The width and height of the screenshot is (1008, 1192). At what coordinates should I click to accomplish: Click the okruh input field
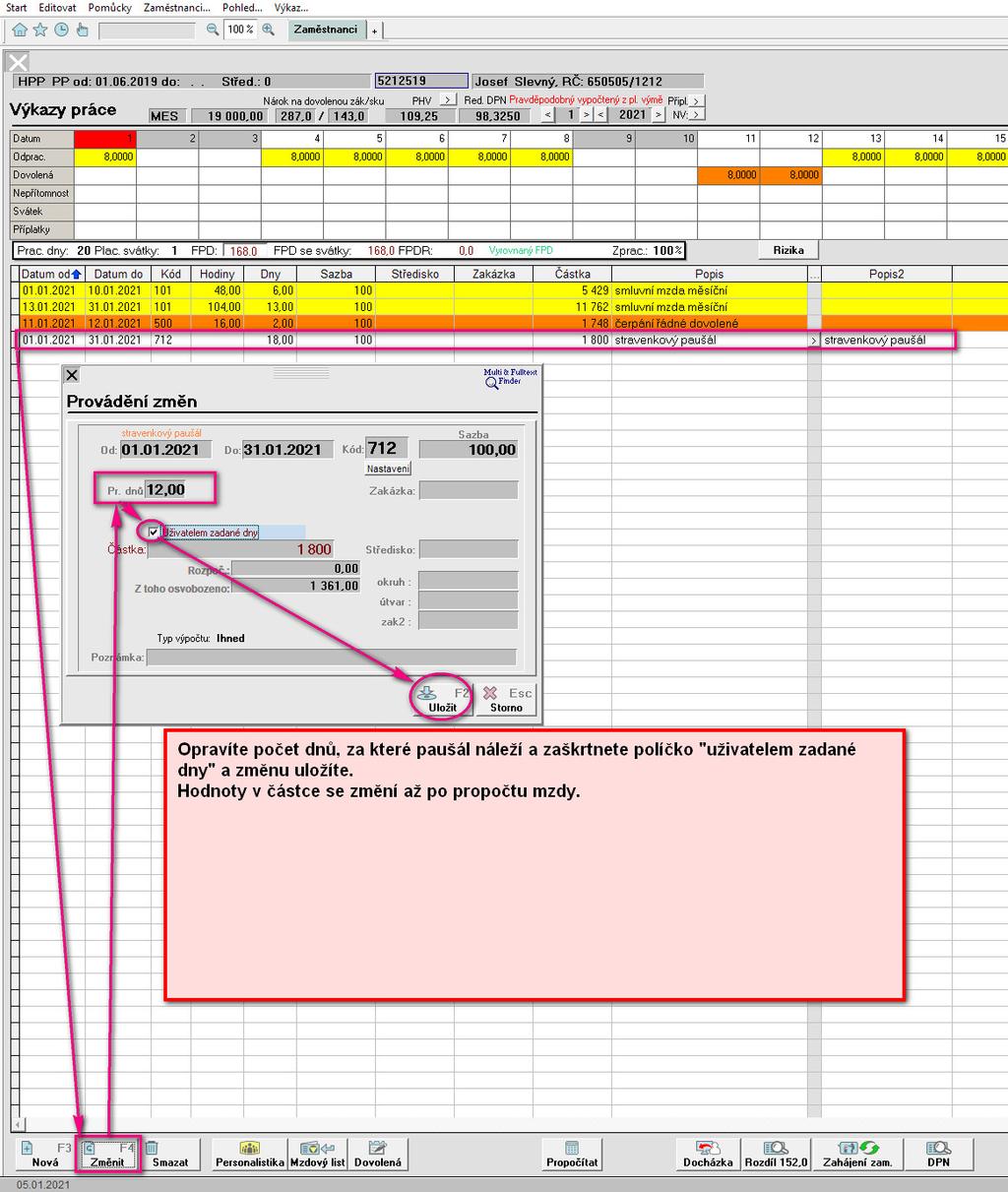pyautogui.click(x=469, y=582)
